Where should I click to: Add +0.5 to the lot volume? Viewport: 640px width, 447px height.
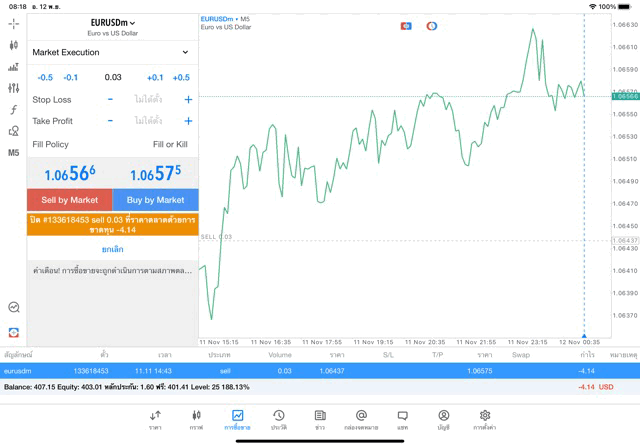click(x=181, y=77)
